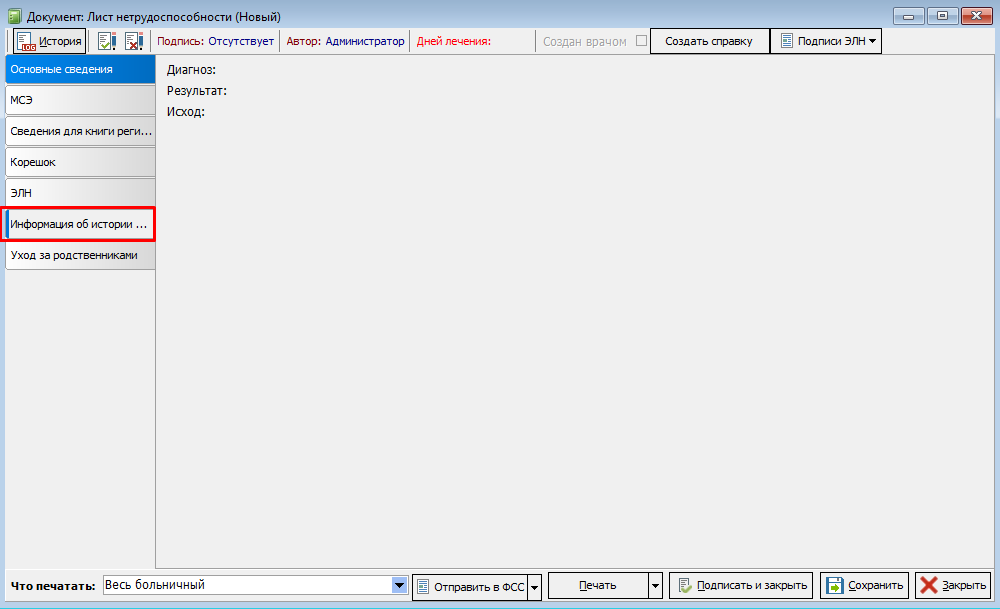This screenshot has height=609, width=1000.
Task: Expand the Что печатать combo box
Action: [400, 585]
